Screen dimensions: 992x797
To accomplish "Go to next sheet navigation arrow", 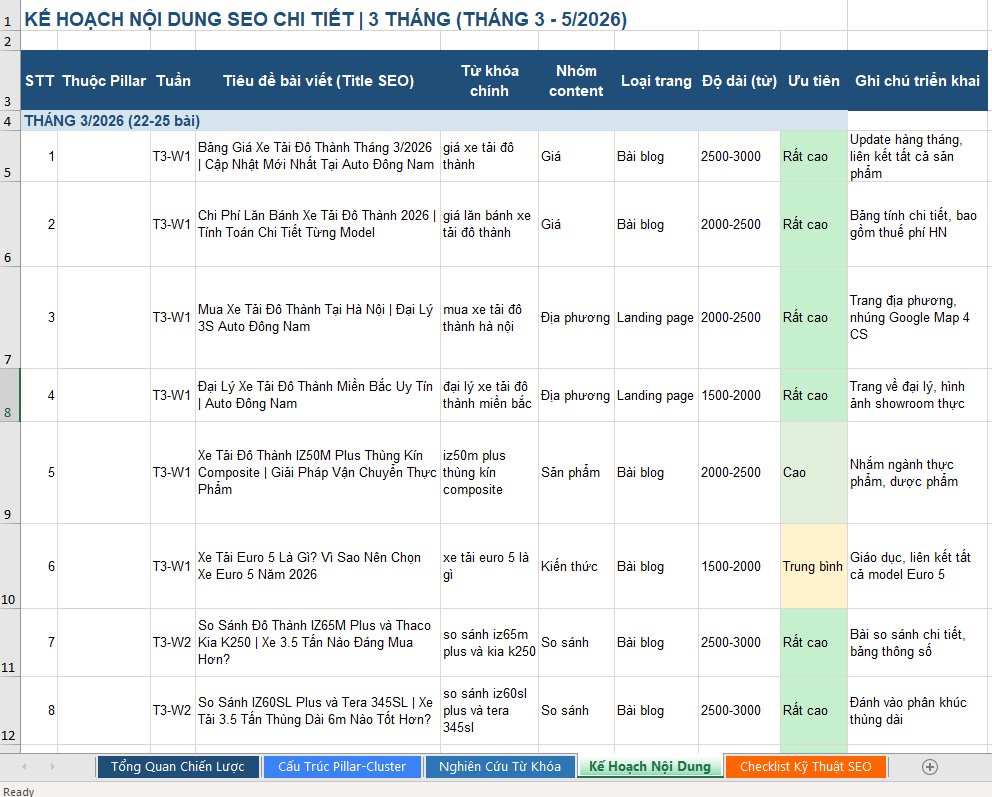I will point(53,767).
